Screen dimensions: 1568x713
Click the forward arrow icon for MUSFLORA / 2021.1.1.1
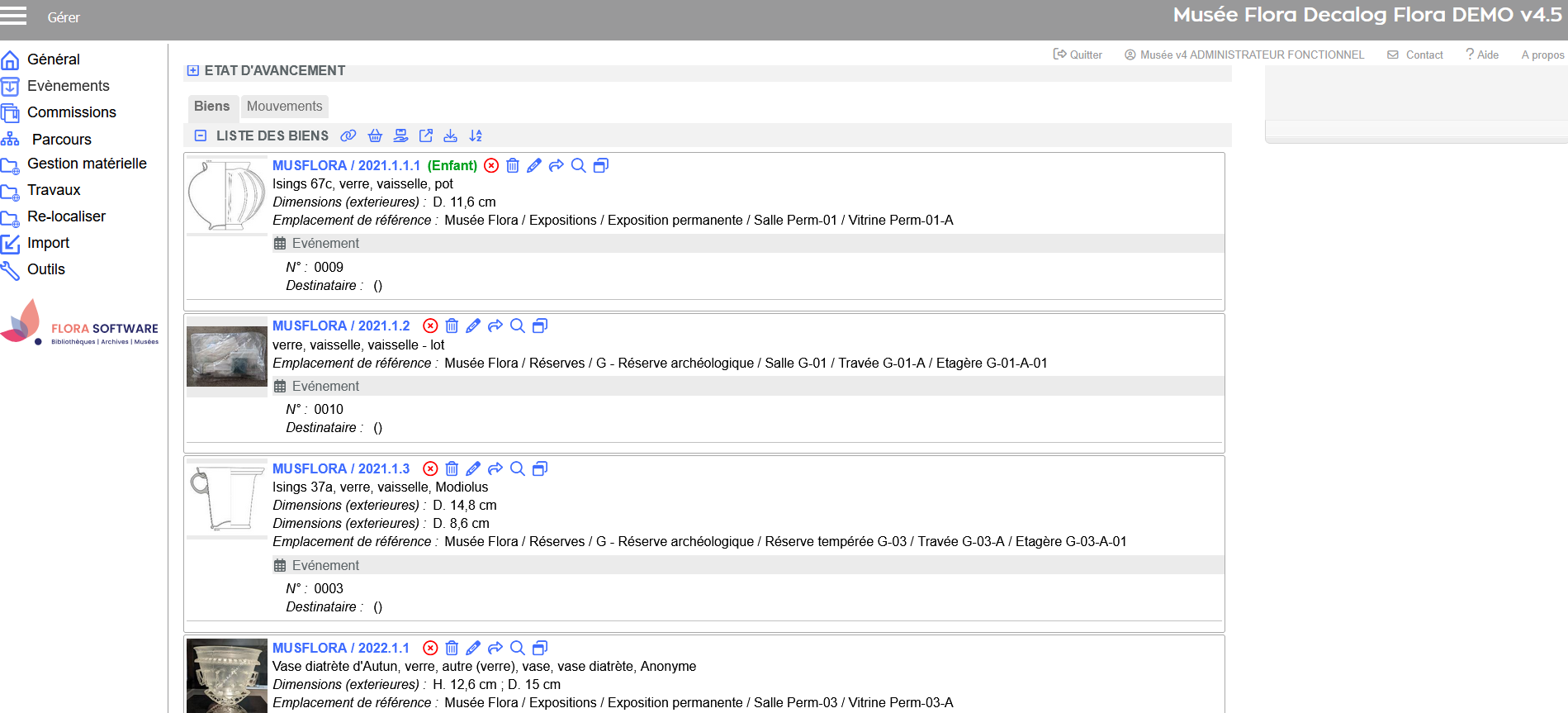[557, 166]
